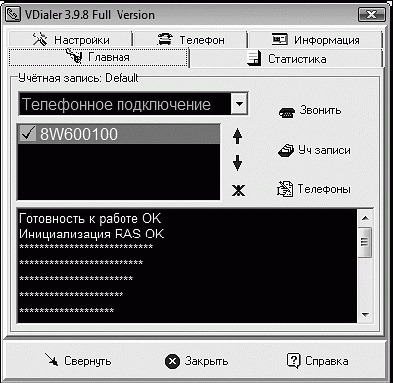Move the phone number down with the arrow

click(237, 163)
